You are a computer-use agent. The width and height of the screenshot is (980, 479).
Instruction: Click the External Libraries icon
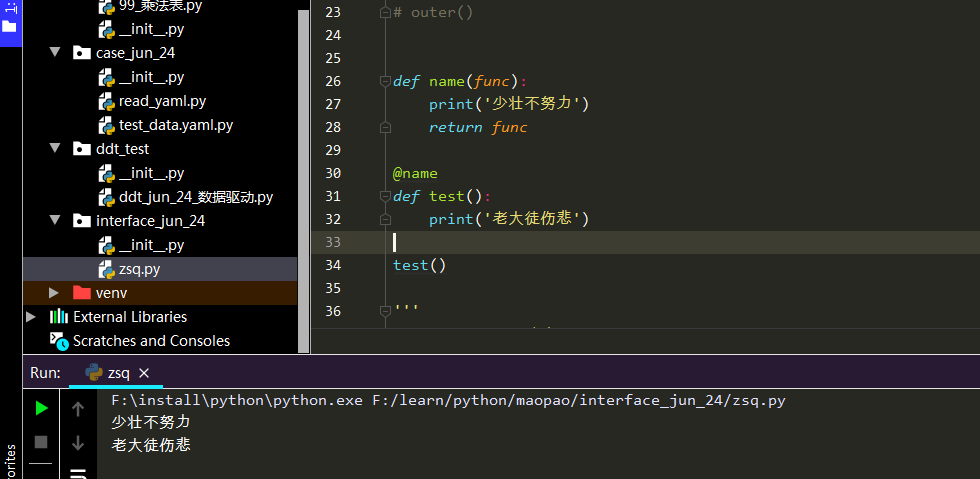[59, 317]
